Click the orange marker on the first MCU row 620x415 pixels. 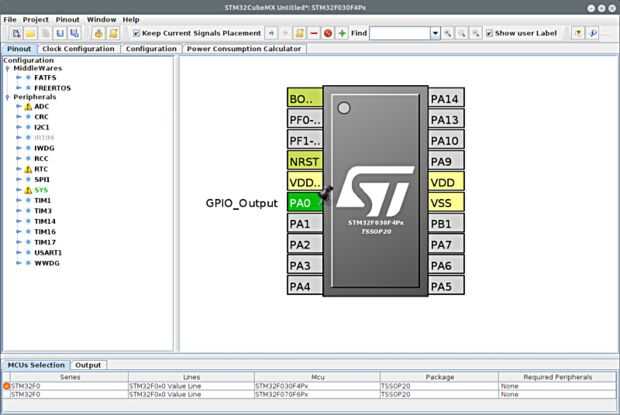(x=6, y=386)
